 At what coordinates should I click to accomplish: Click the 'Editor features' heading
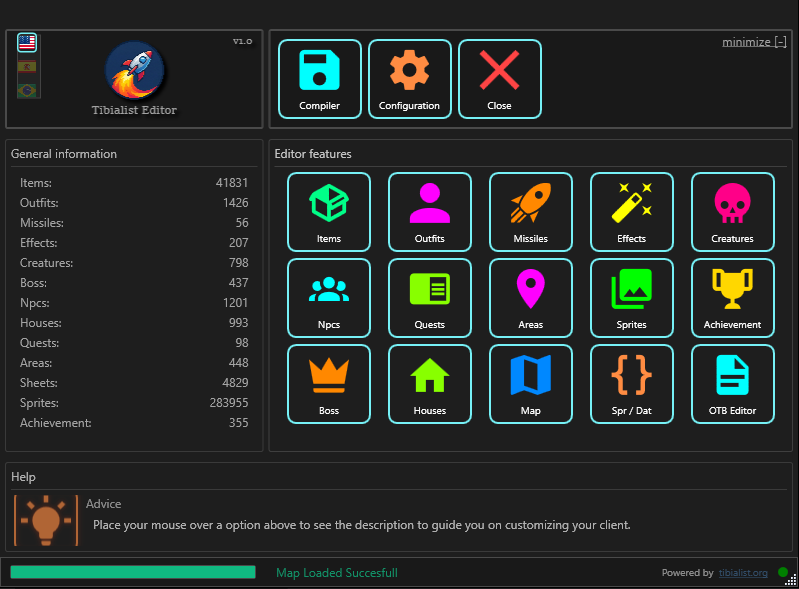pos(313,154)
